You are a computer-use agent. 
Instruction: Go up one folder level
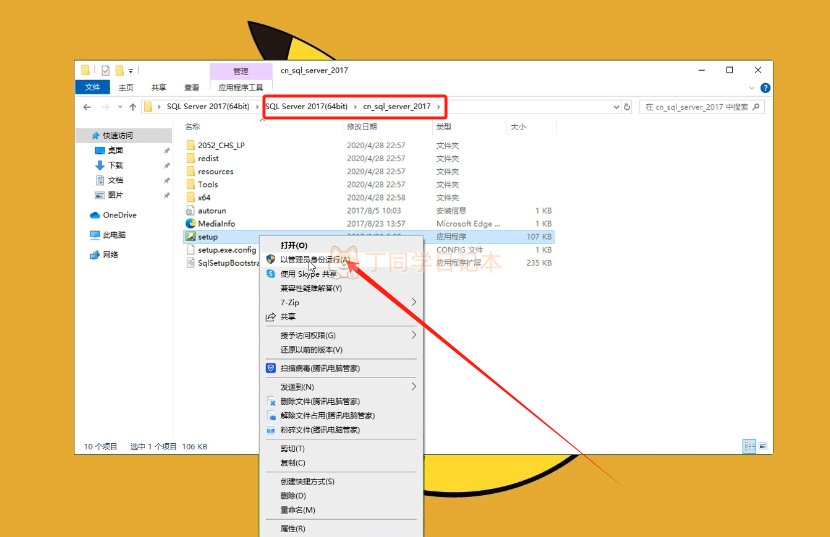point(133,107)
